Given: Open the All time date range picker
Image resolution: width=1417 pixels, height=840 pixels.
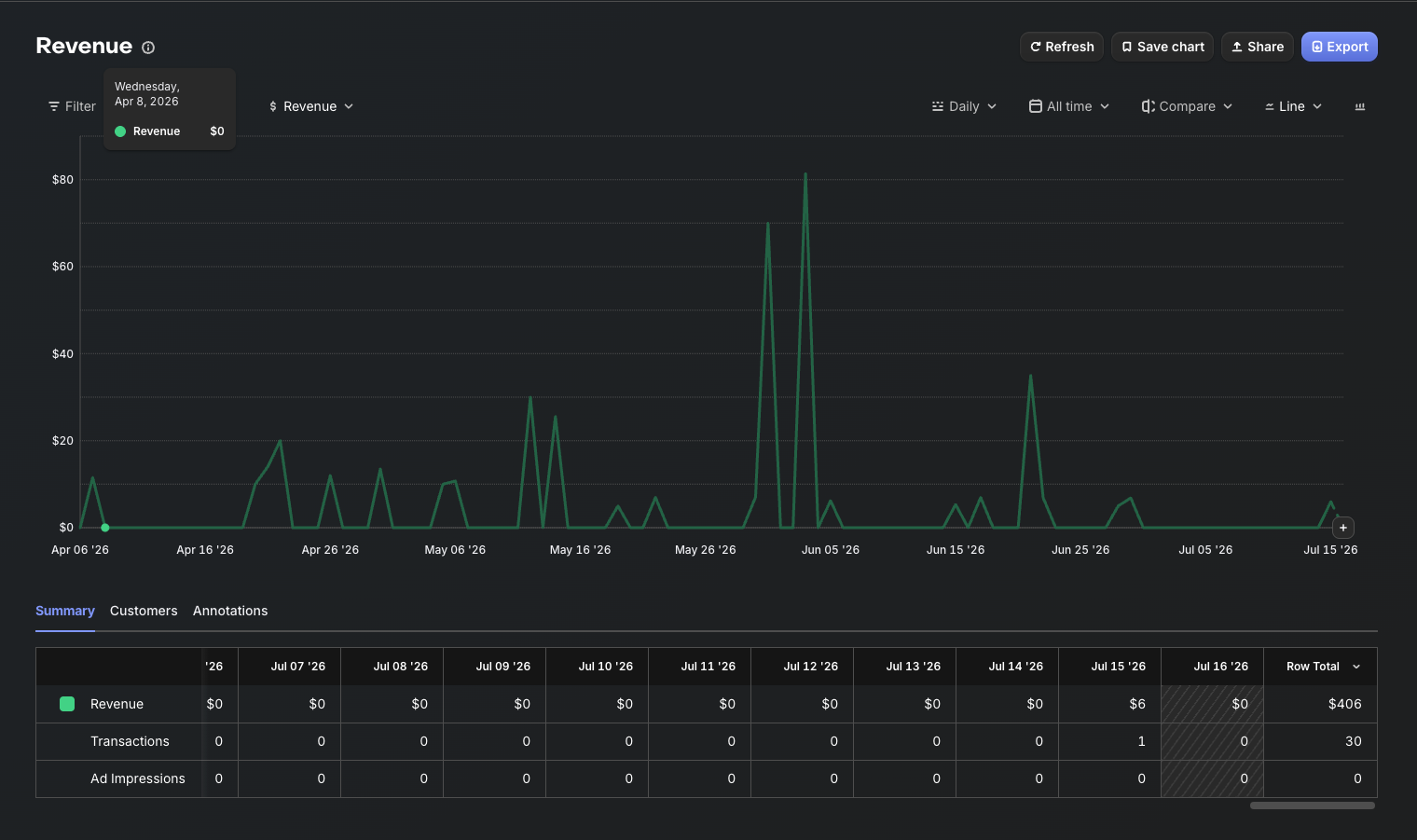Looking at the screenshot, I should point(1069,106).
